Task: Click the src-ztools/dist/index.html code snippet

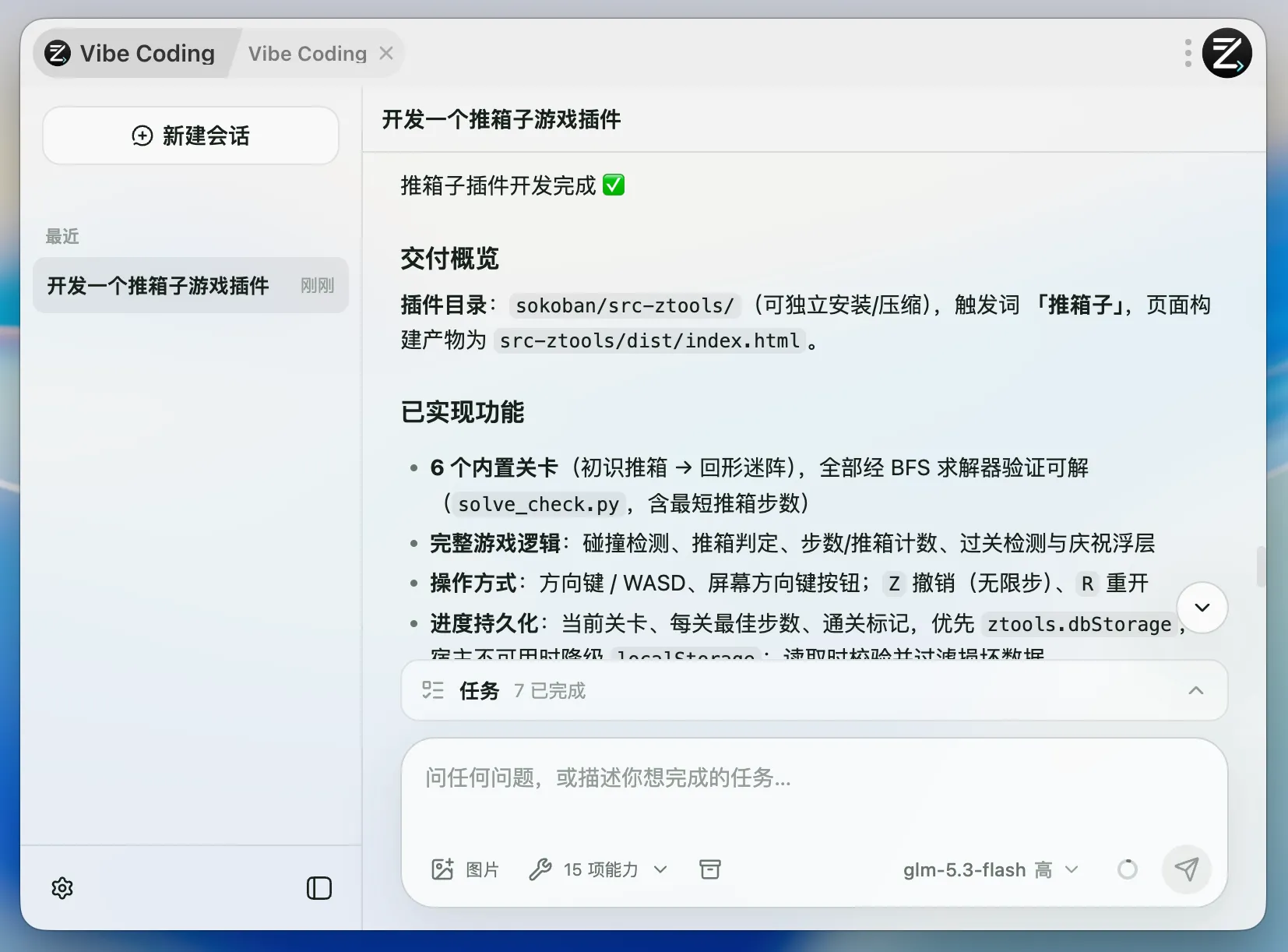Action: tap(650, 341)
